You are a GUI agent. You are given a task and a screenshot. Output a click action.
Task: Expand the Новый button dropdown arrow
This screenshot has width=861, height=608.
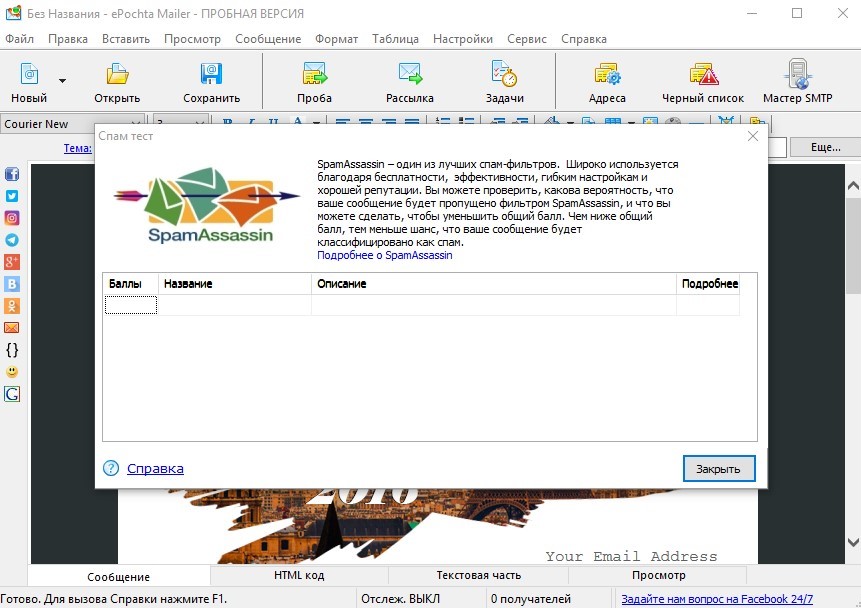coord(63,81)
